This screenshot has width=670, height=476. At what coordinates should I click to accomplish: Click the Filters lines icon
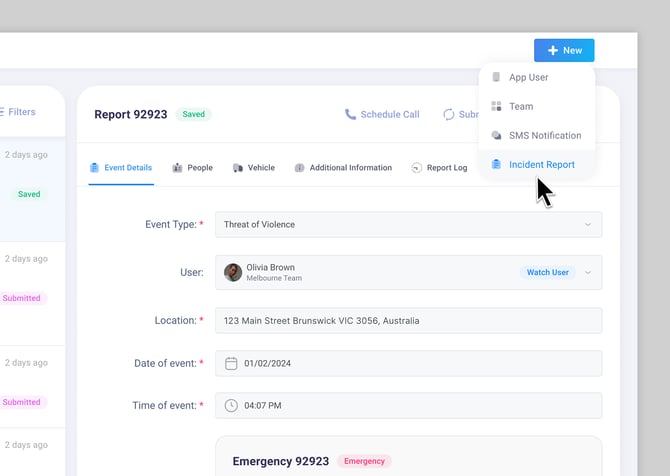click(2, 112)
